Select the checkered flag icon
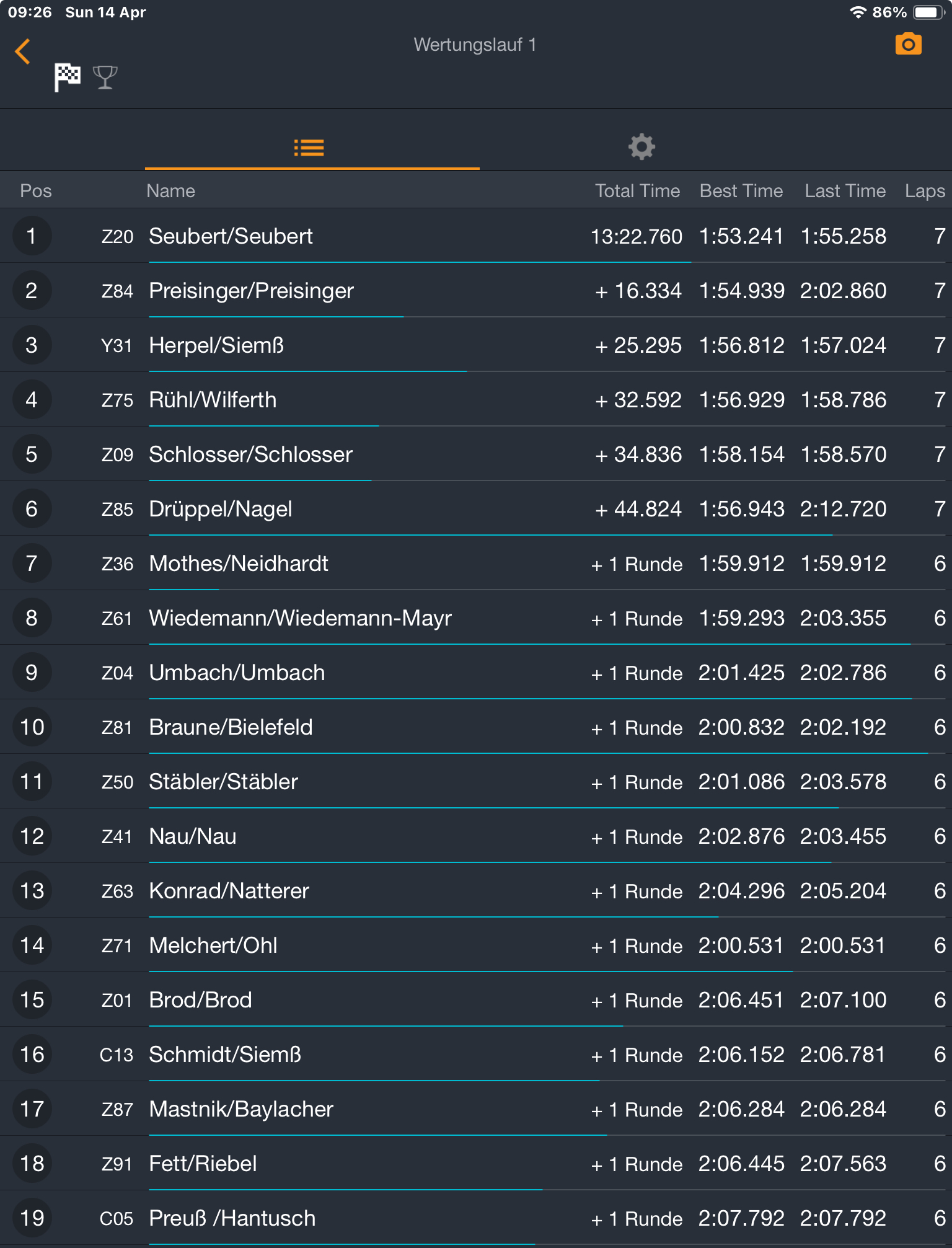Viewport: 952px width, 1248px height. coord(67,77)
